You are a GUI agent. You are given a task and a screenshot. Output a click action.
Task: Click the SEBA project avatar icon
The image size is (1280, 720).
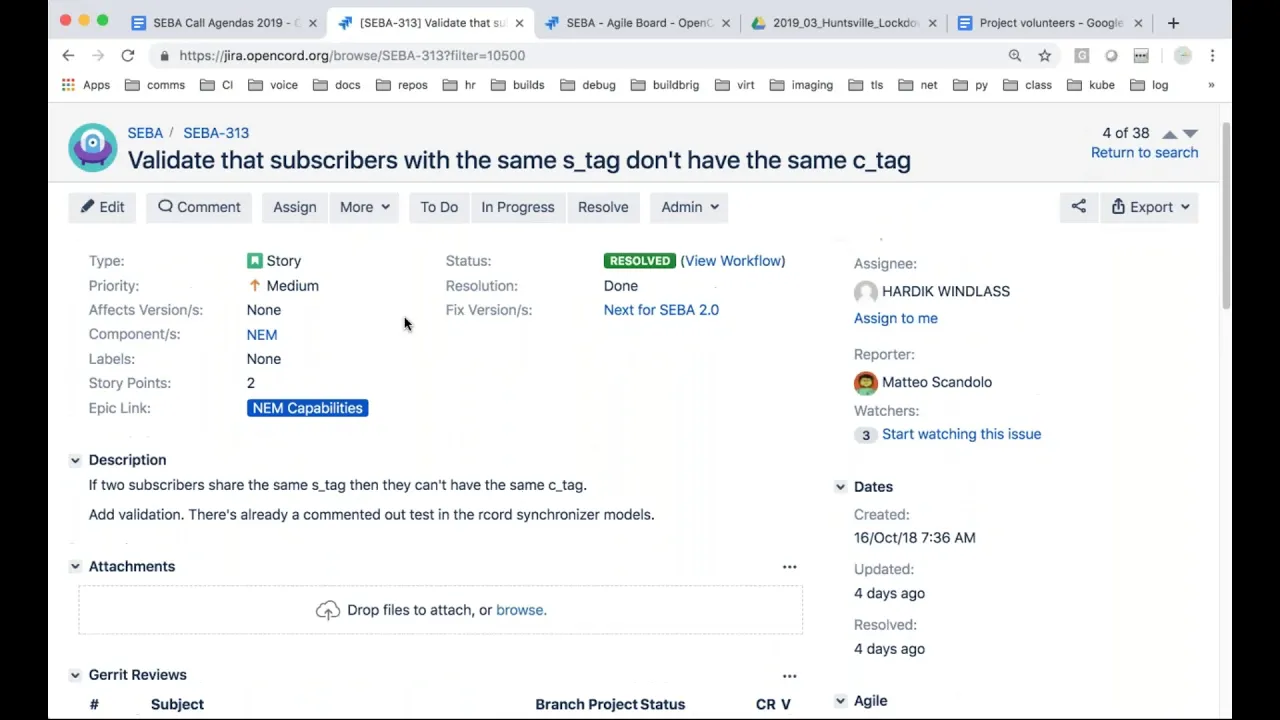coord(92,147)
